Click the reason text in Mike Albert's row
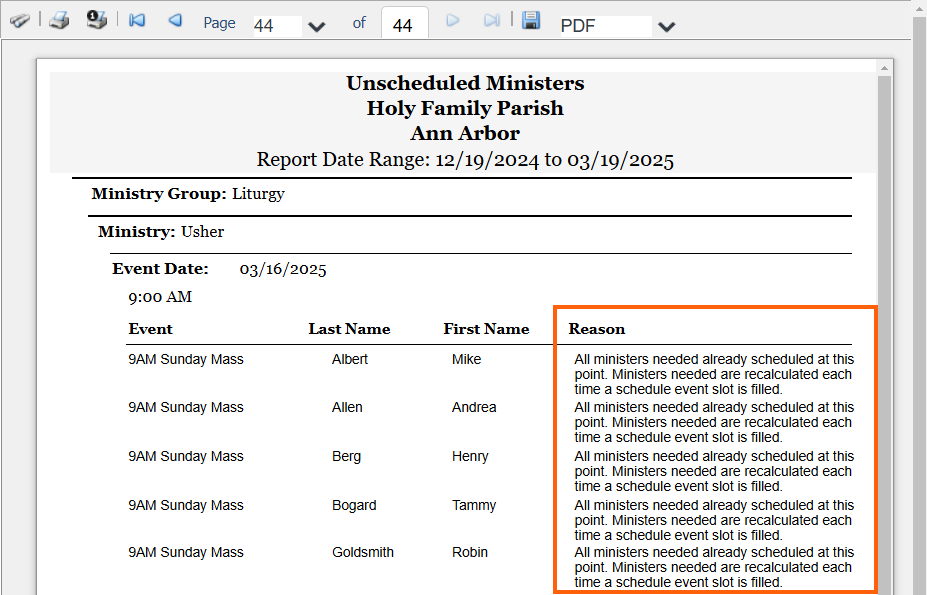 714,374
